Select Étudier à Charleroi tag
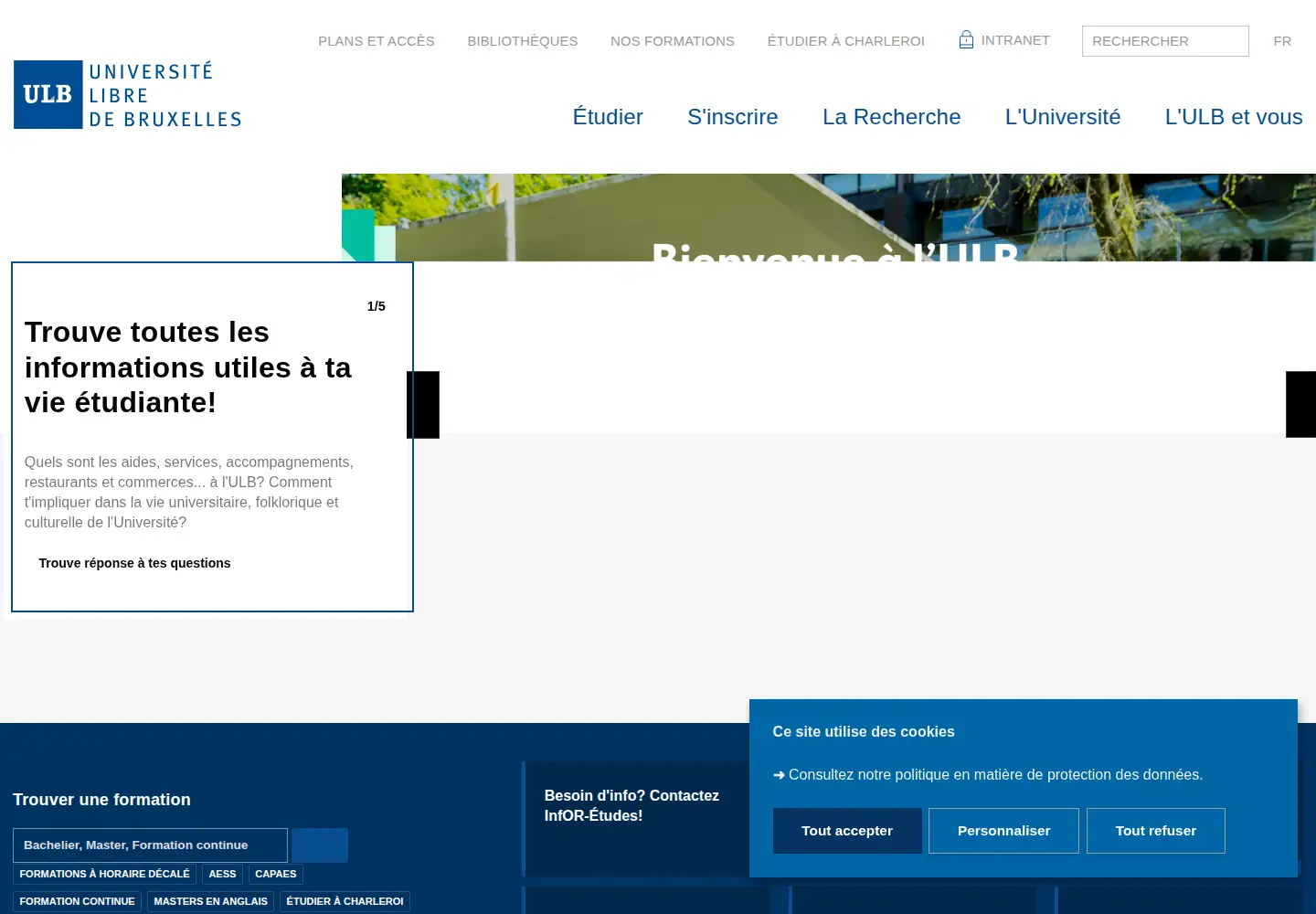This screenshot has width=1316, height=914. [x=345, y=901]
